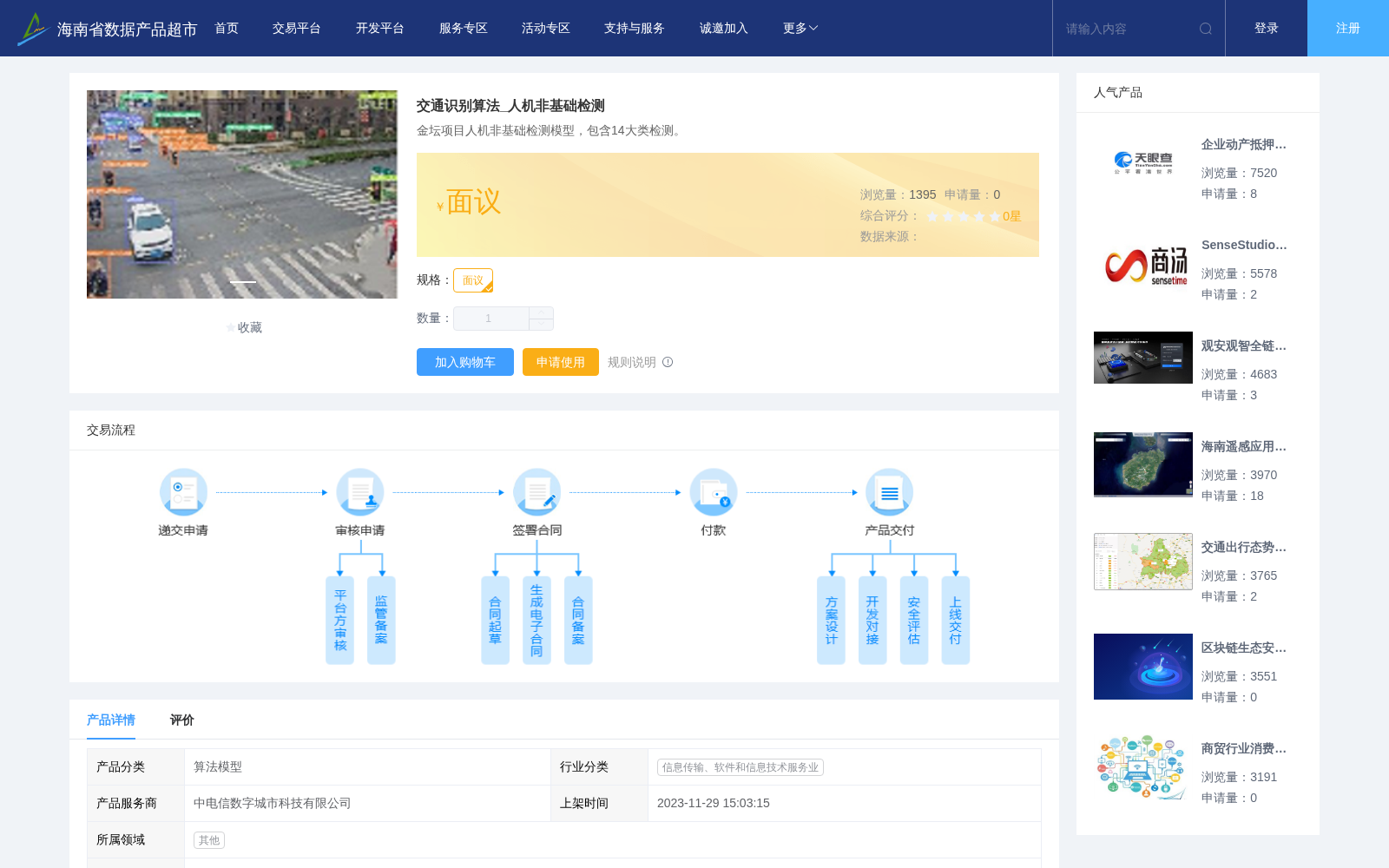Image resolution: width=1389 pixels, height=868 pixels.
Task: Open 交易平台 menu item
Action: click(297, 29)
